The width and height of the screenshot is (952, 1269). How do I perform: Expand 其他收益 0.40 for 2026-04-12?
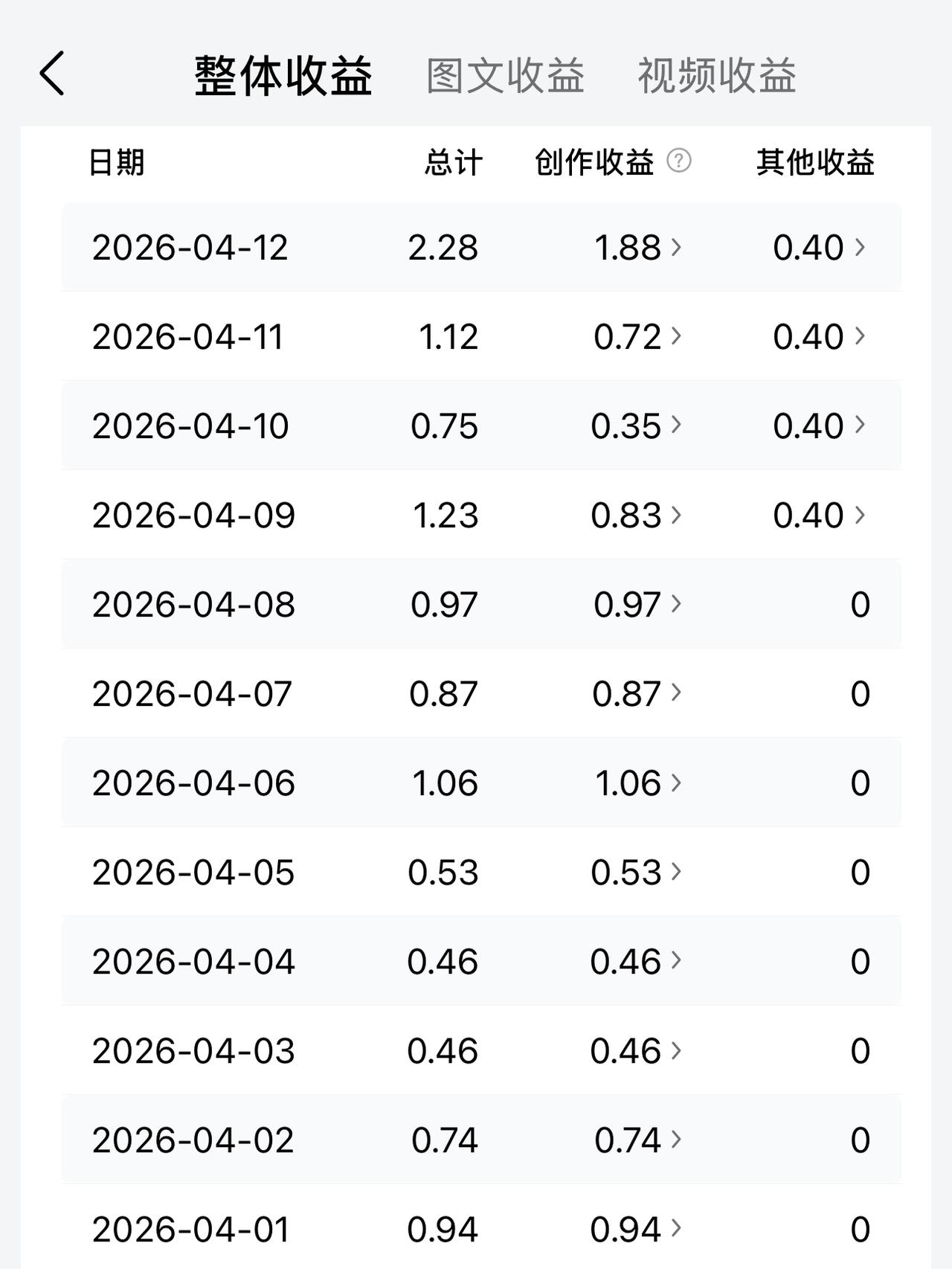tap(819, 247)
